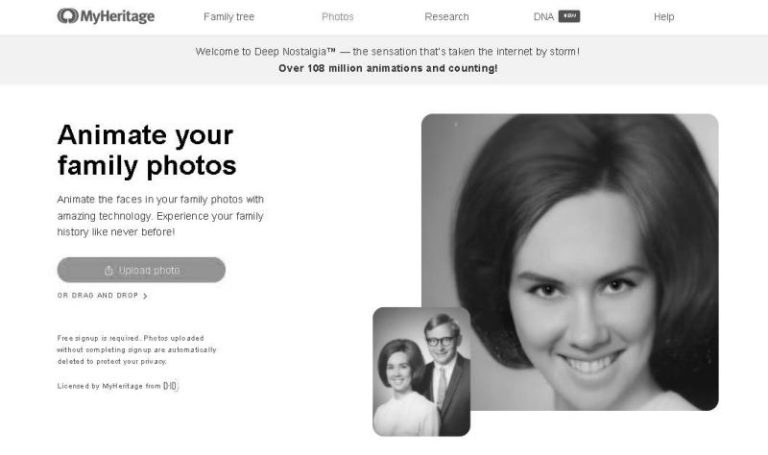Click the chevron after OR DRAG AND DROP
Screen dimensions: 768x455
(145, 296)
